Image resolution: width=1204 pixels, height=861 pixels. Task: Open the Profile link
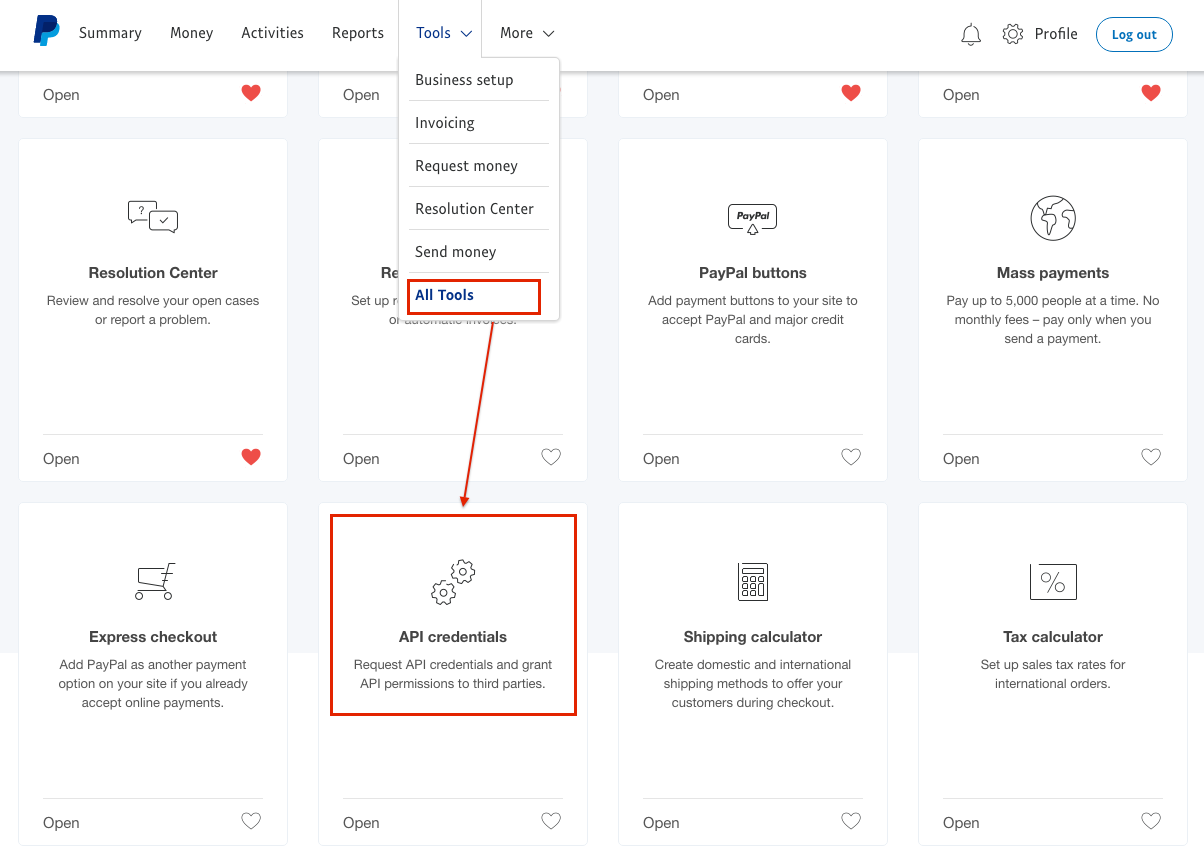point(1056,34)
